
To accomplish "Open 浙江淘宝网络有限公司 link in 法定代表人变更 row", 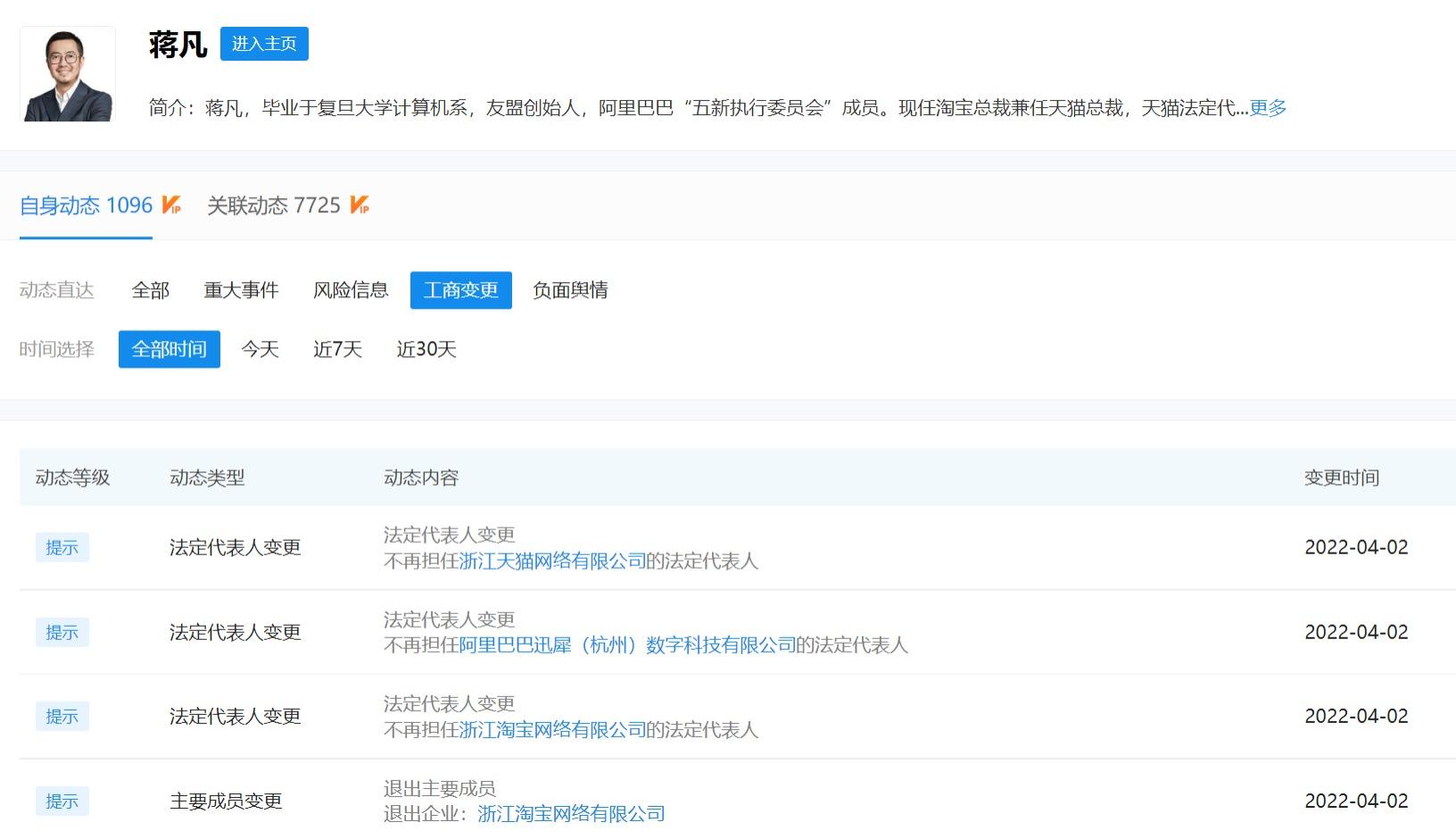I will (x=552, y=730).
